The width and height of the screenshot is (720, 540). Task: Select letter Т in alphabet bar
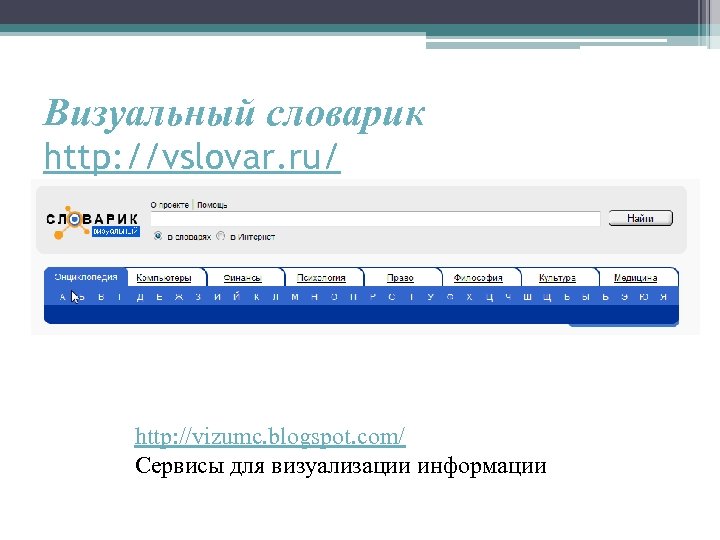pyautogui.click(x=411, y=297)
